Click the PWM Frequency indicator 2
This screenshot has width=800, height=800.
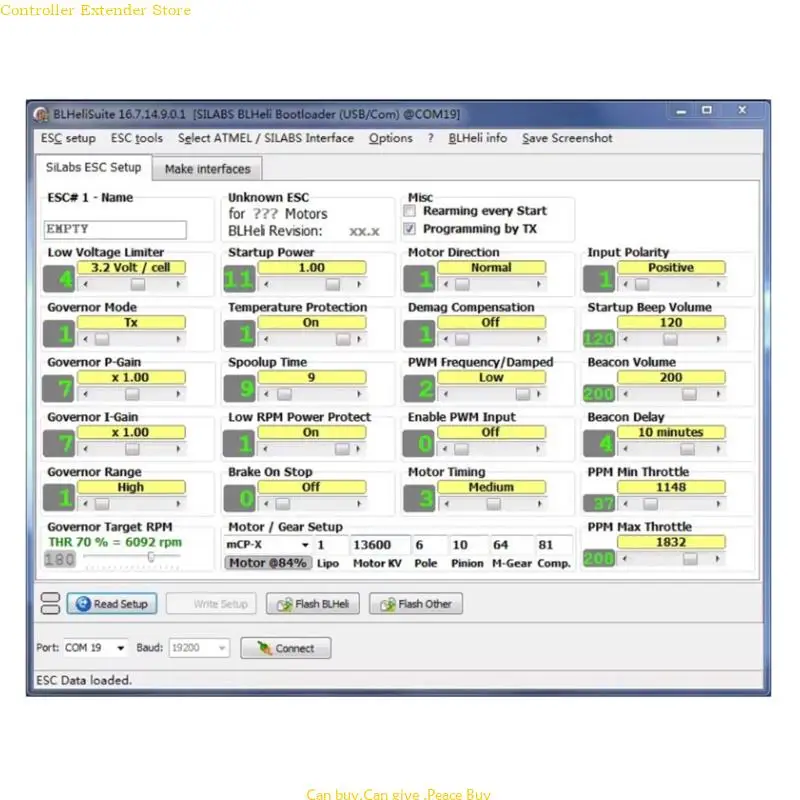click(x=419, y=389)
